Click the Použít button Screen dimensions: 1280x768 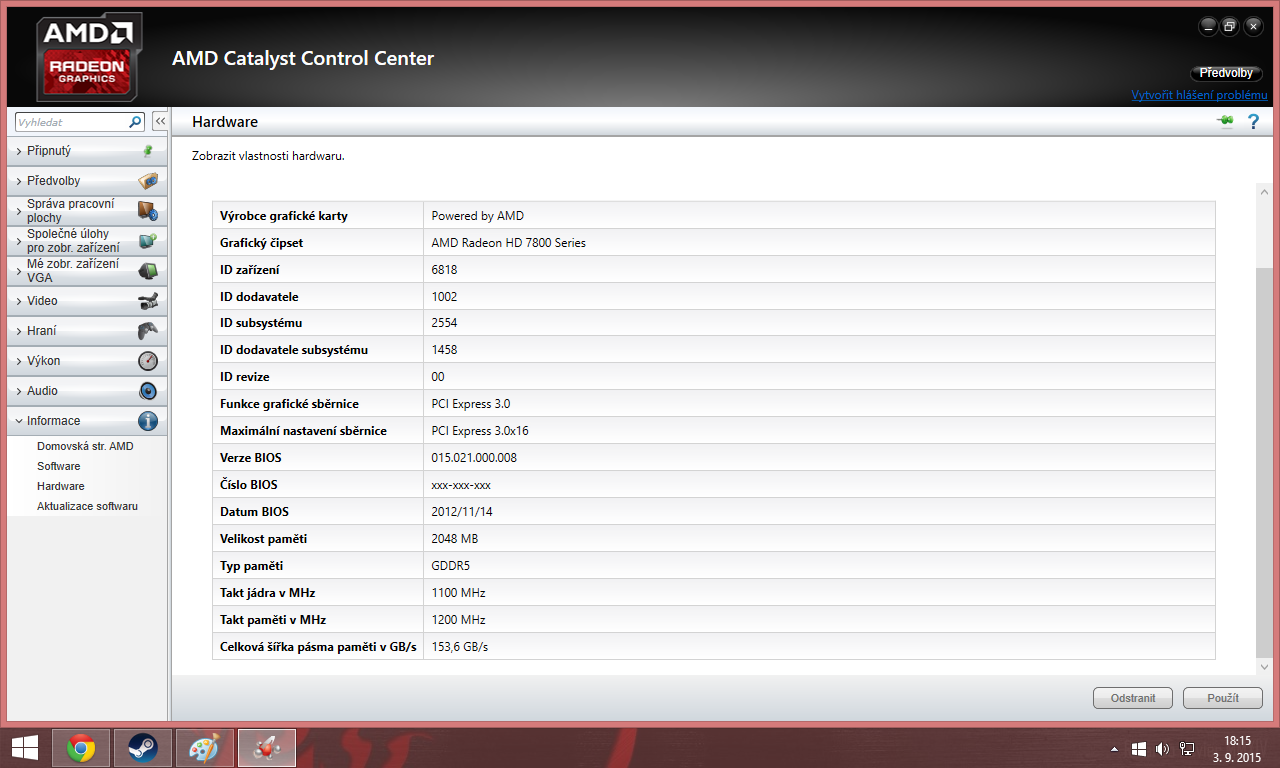tap(1222, 698)
